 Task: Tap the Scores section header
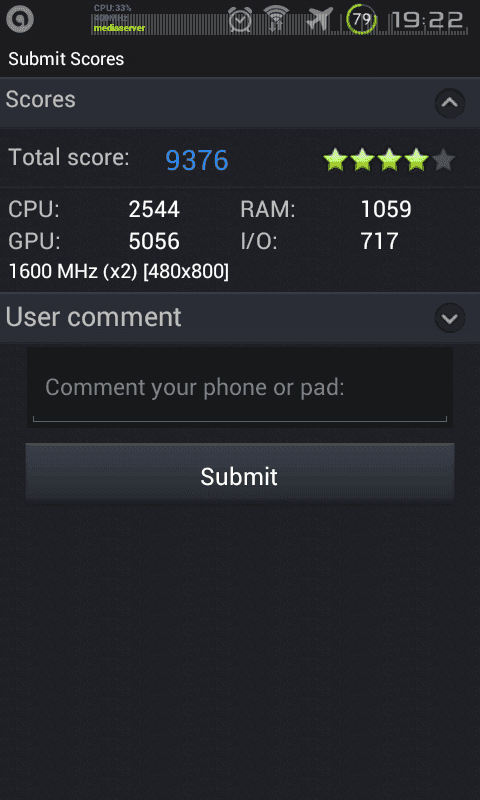tap(240, 102)
